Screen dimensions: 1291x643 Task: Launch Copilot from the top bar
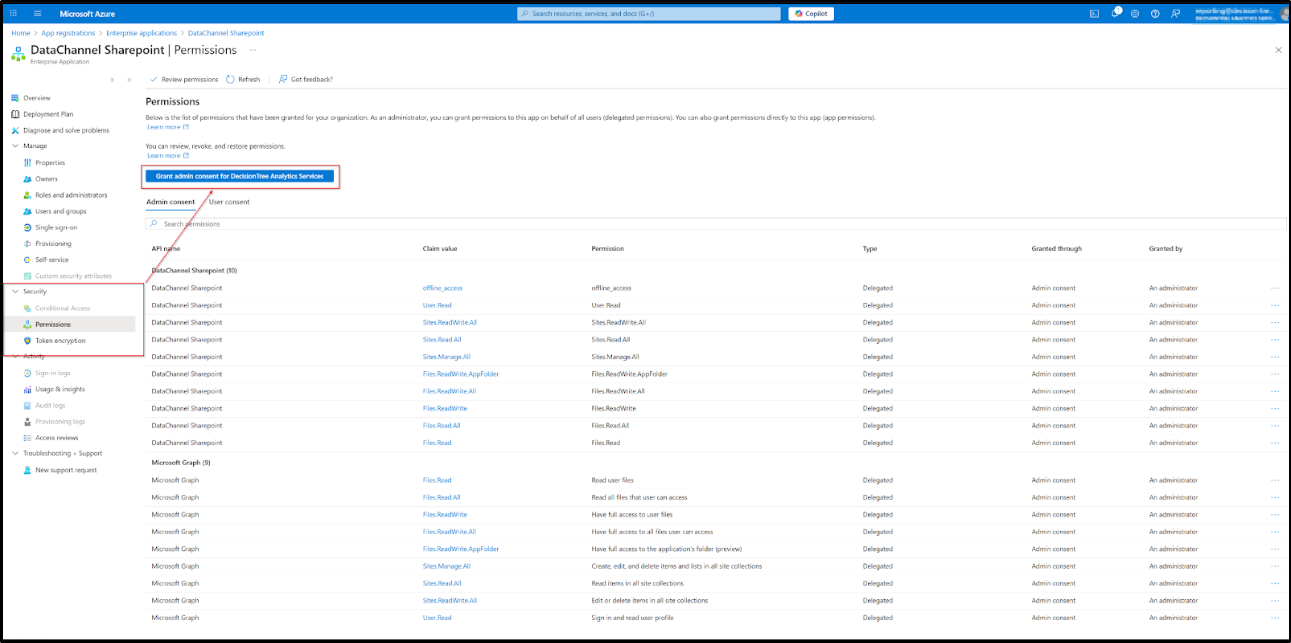click(x=812, y=13)
